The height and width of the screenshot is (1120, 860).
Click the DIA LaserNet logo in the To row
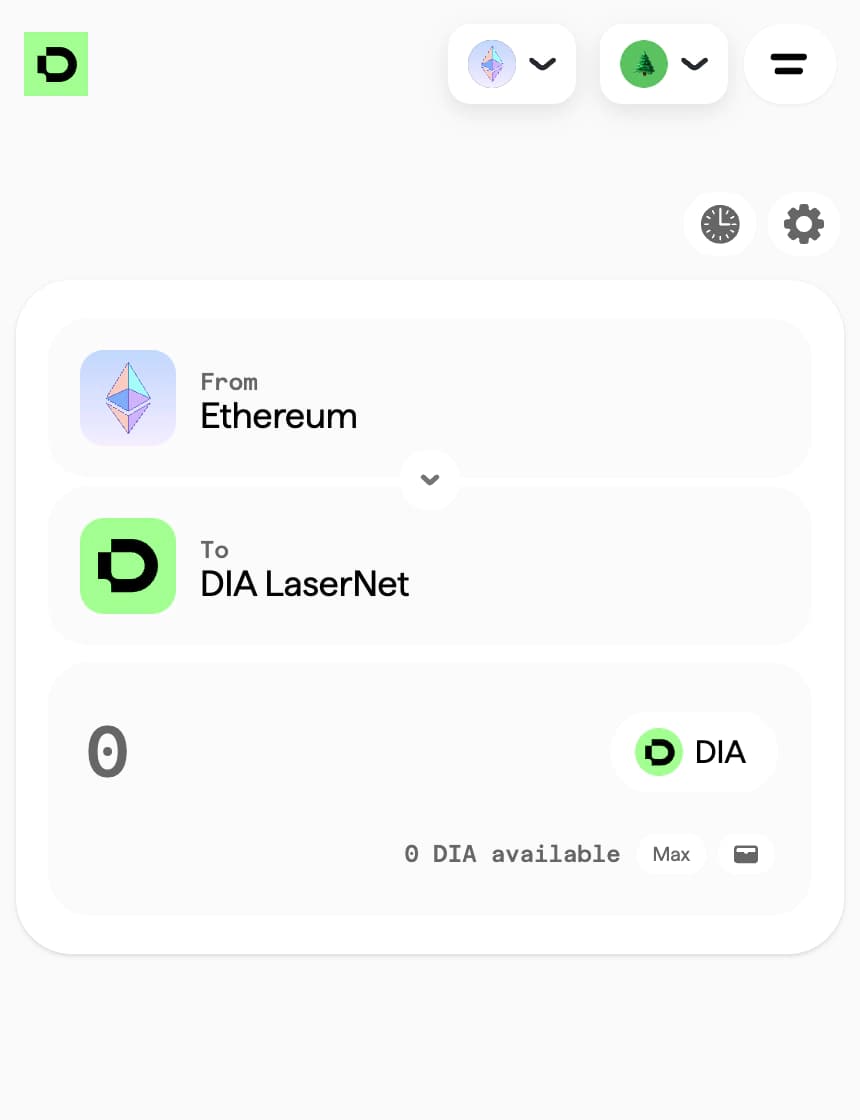(x=128, y=566)
